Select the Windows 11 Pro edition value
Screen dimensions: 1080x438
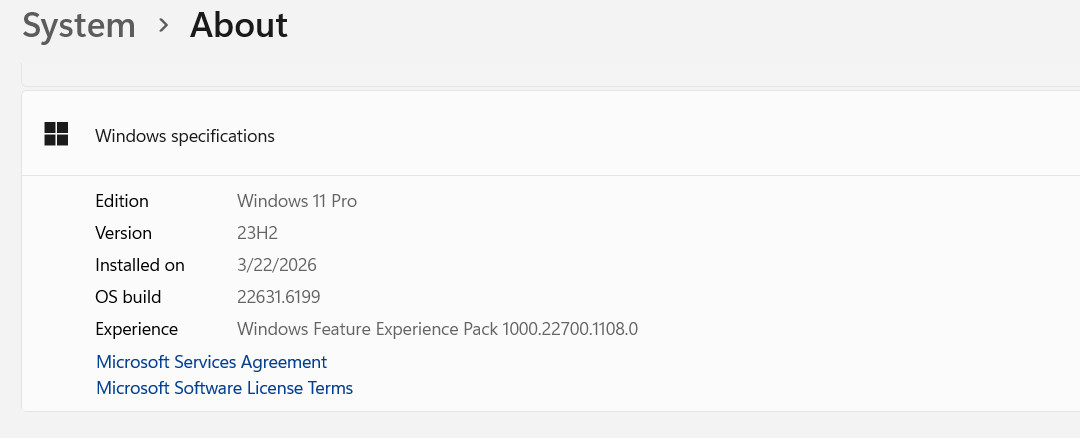point(297,201)
